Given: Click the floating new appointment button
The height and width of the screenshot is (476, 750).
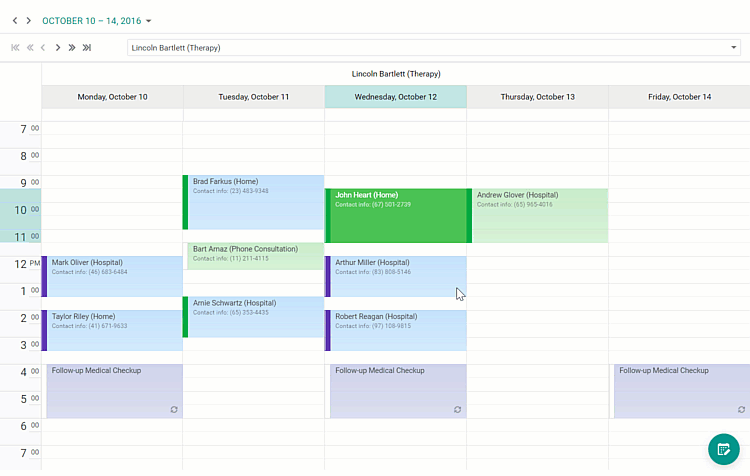Looking at the screenshot, I should 723,449.
